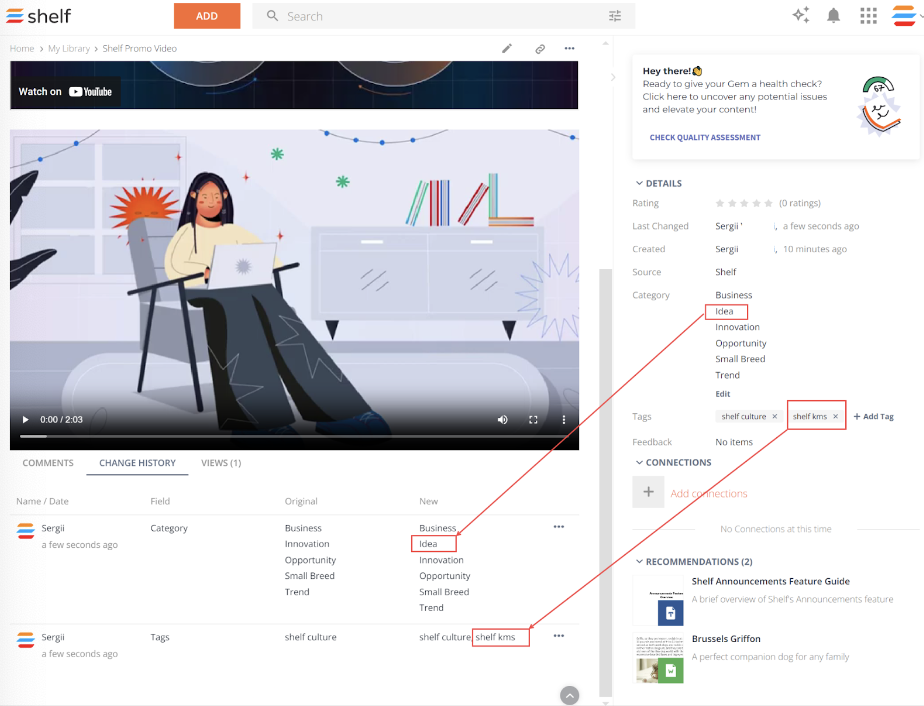The width and height of the screenshot is (924, 706).
Task: Collapse the RECOMMENDATIONS section
Action: tap(640, 561)
